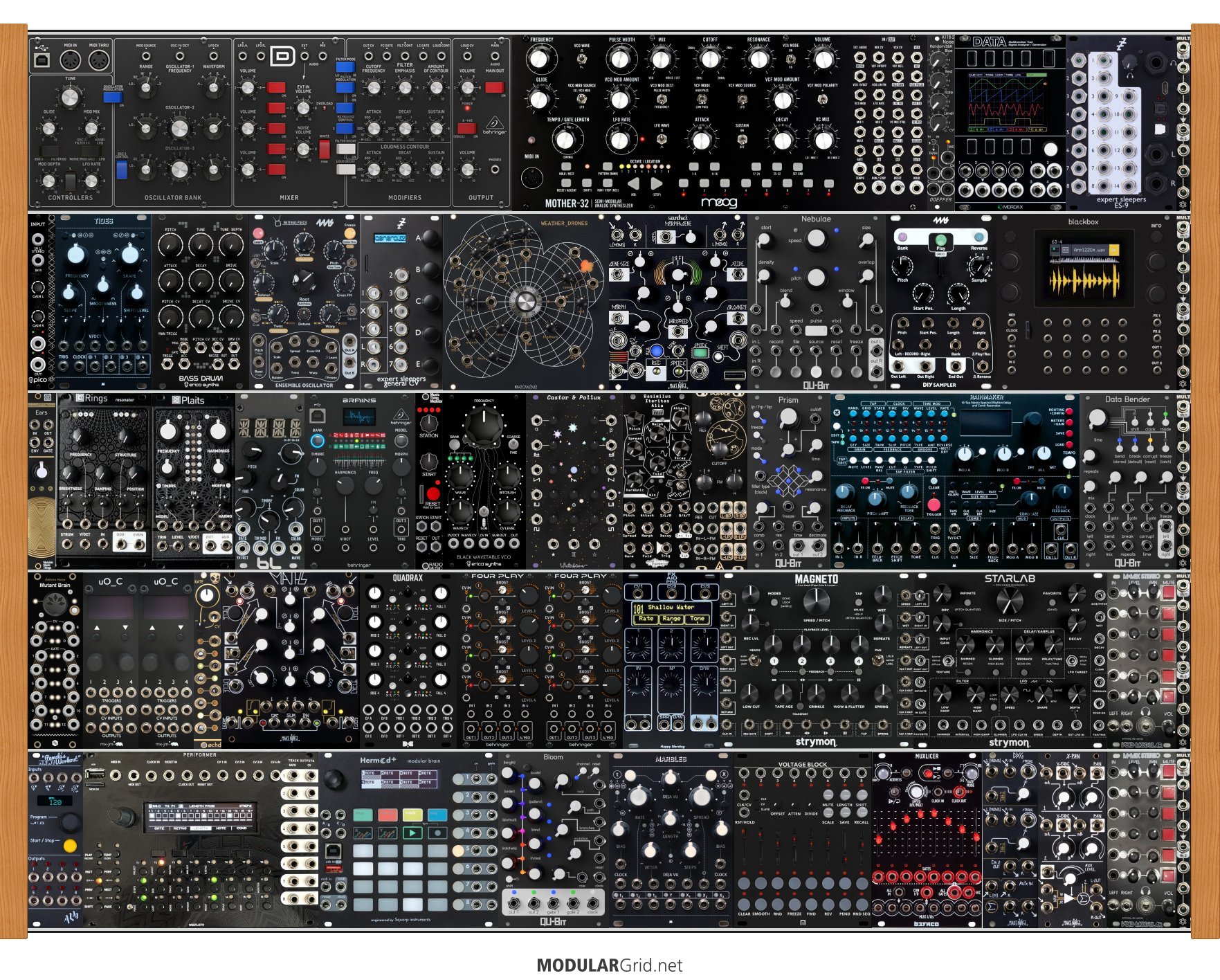Viewport: 1220px width, 980px height.
Task: Click the MIDI socket on Mutant Brain
Action: 55,605
